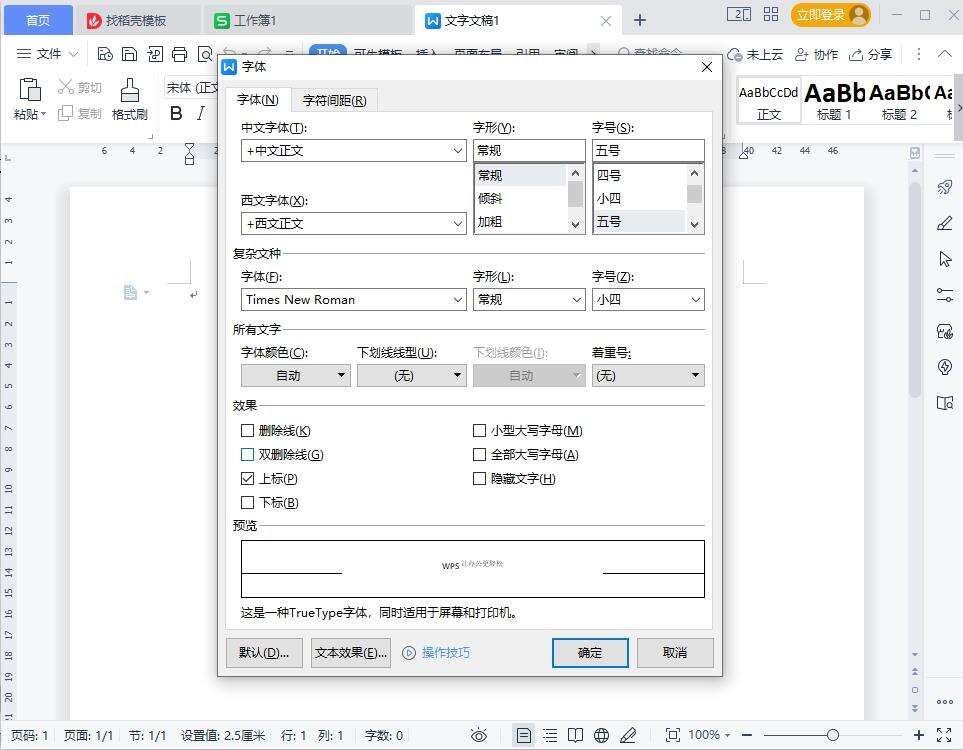Uncheck the 上标 superscript checkbox
The image size is (963, 750).
click(248, 479)
